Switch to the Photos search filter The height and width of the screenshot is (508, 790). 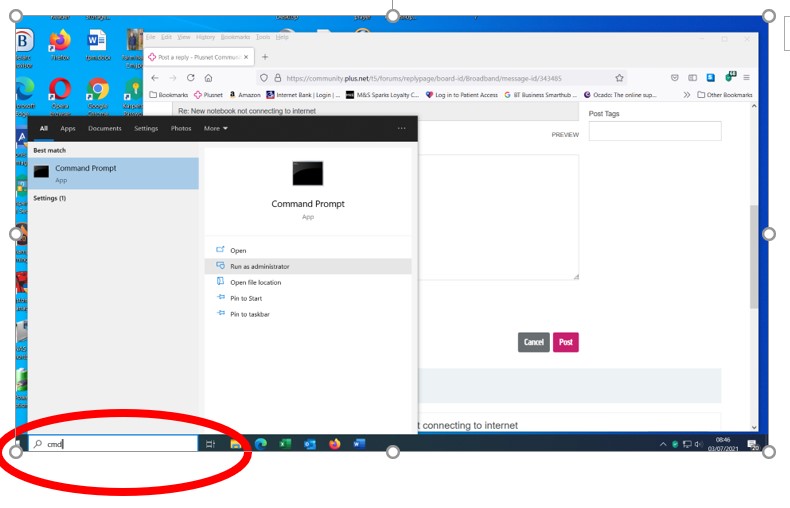tap(181, 129)
